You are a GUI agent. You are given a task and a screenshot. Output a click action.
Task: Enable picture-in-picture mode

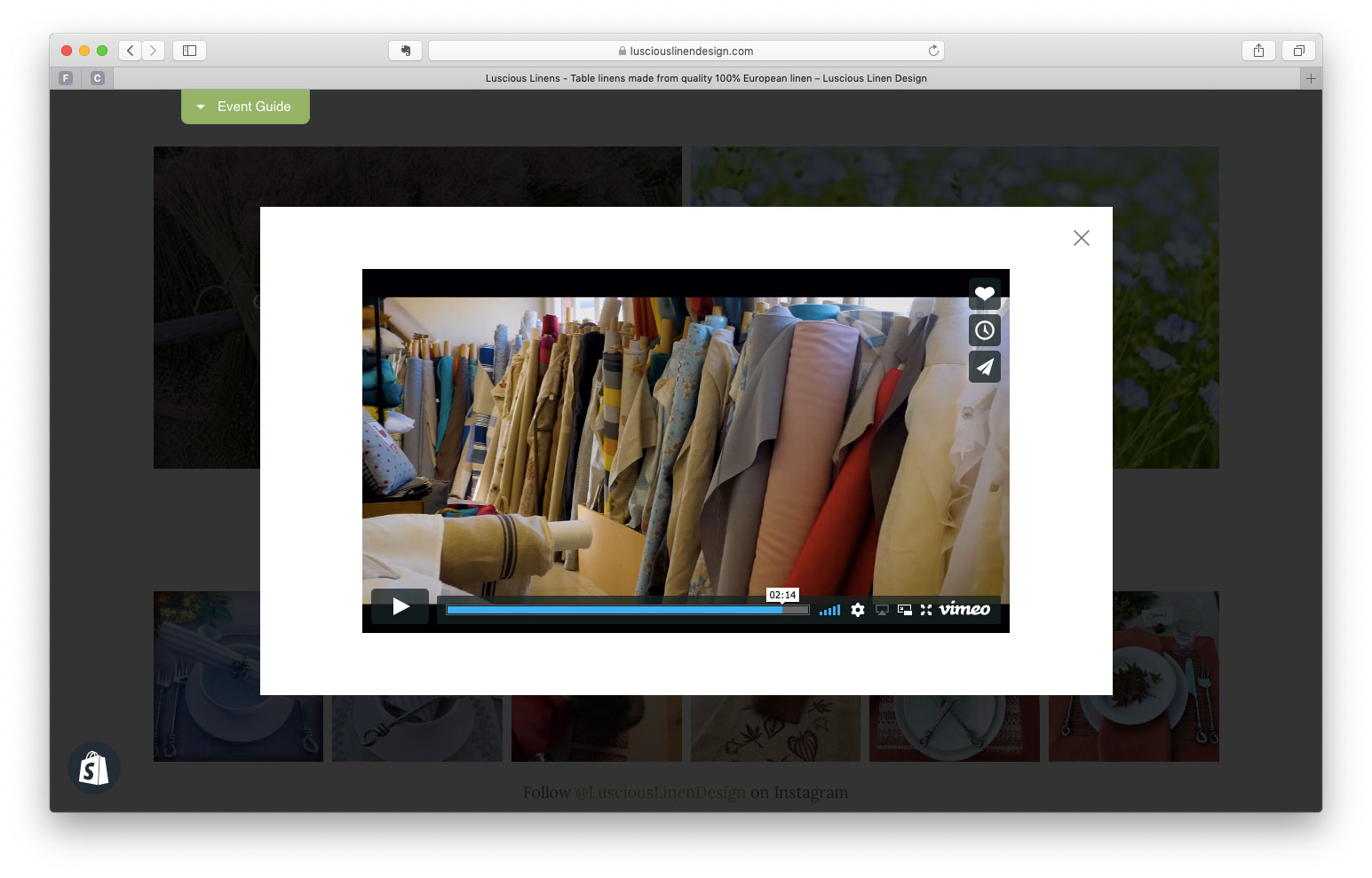pyautogui.click(x=905, y=610)
